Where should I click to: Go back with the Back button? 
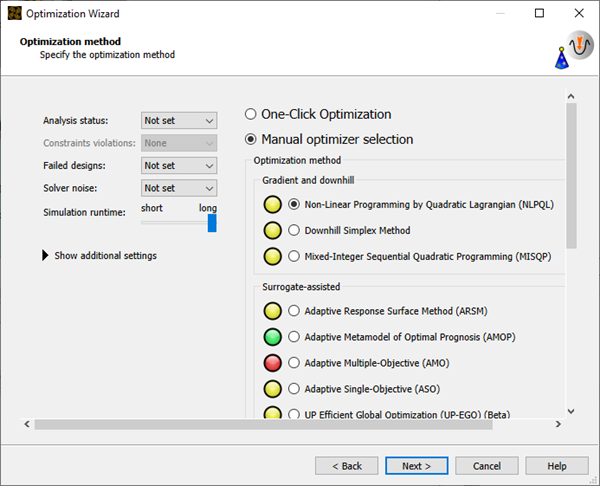tap(346, 466)
